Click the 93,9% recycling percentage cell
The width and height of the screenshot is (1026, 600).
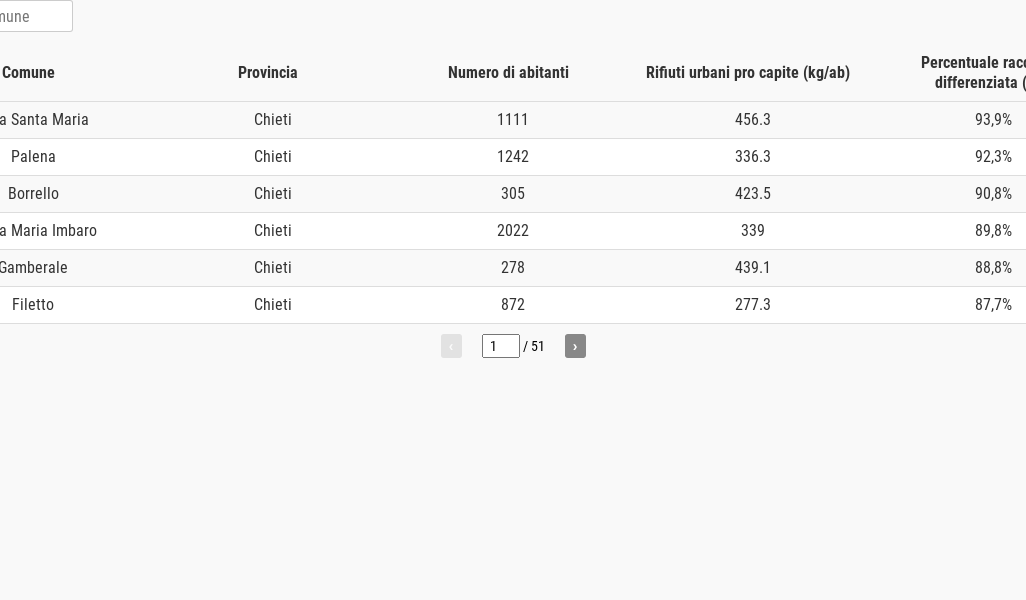tap(993, 120)
